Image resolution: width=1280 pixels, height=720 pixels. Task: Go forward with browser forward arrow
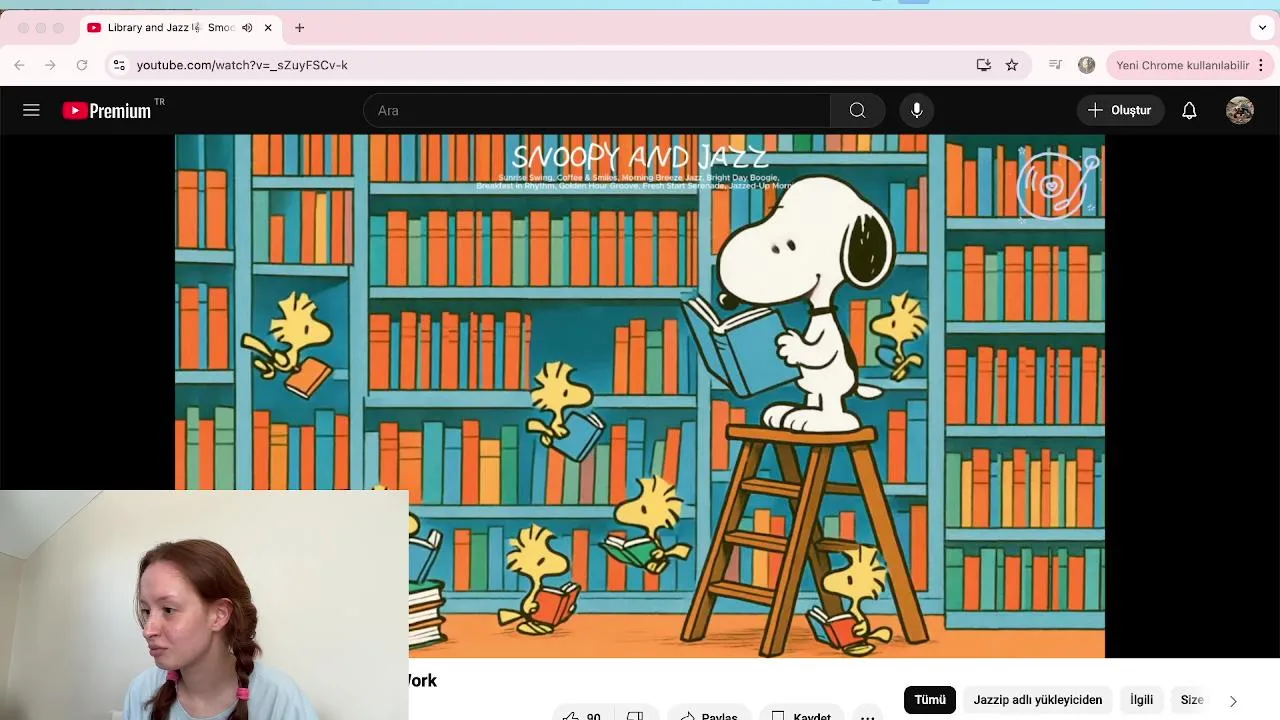(x=50, y=65)
